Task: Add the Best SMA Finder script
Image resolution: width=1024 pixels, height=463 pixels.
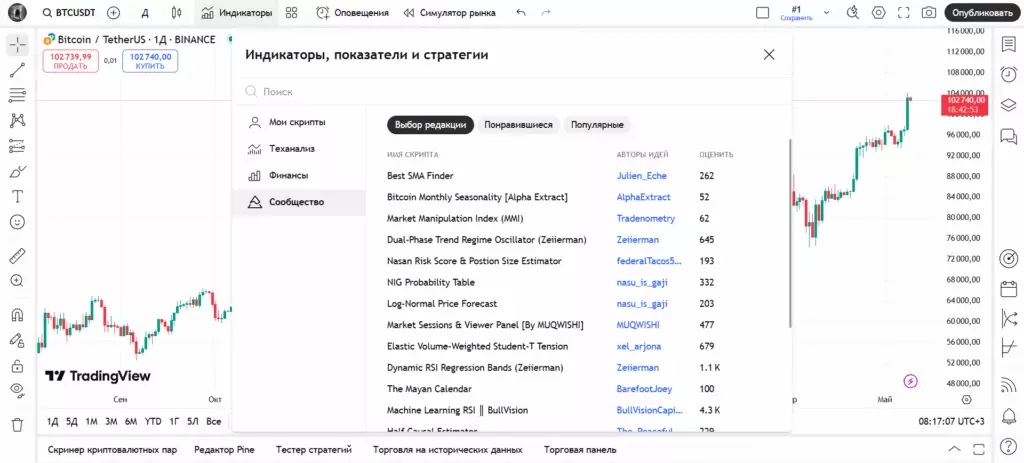Action: [420, 176]
